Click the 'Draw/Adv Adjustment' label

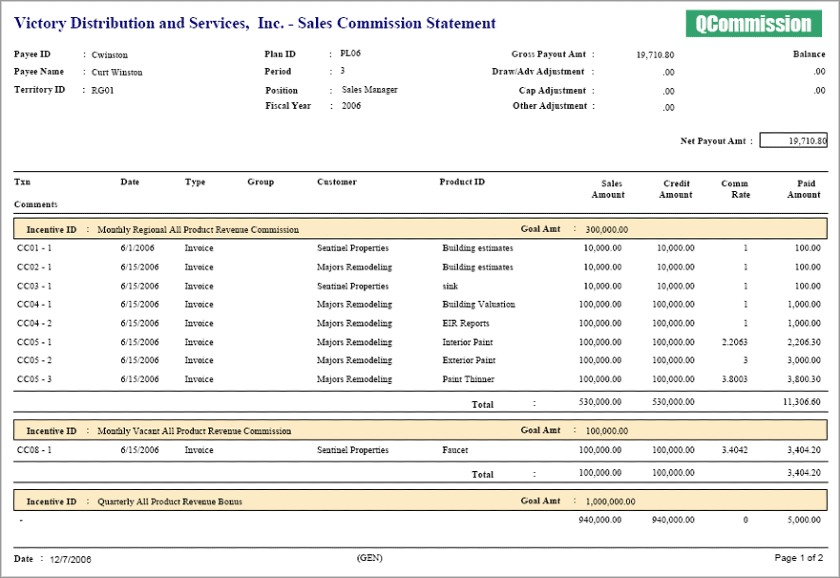pyautogui.click(x=538, y=71)
